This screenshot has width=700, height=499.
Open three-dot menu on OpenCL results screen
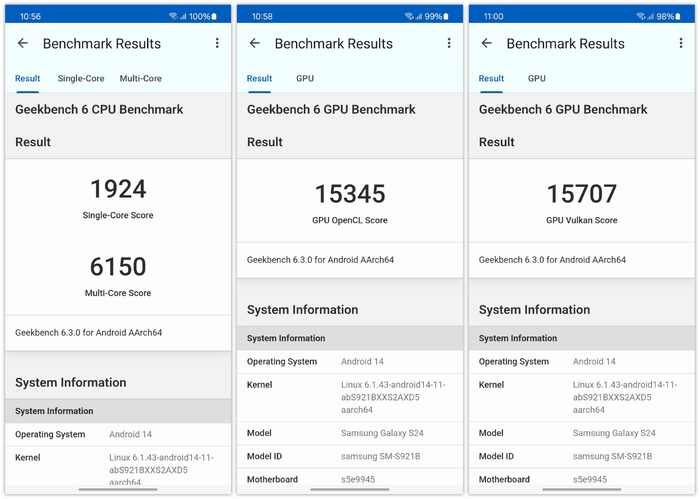(x=449, y=43)
